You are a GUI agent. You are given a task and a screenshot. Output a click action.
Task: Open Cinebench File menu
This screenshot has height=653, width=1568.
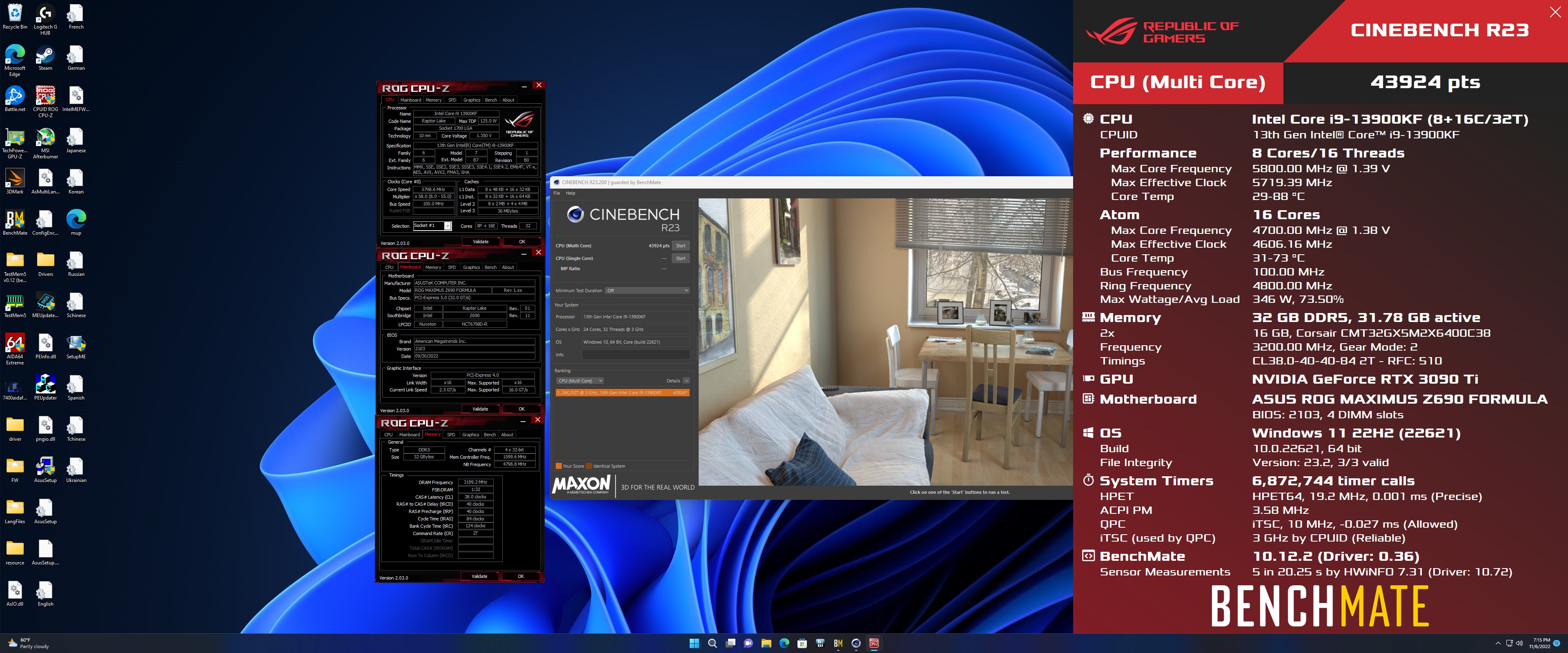(556, 193)
